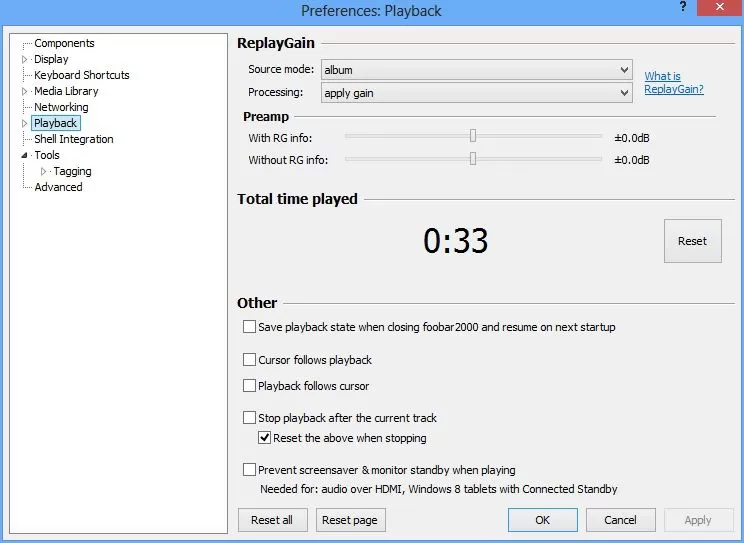This screenshot has width=744, height=543.
Task: Open Keyboard Shortcuts preferences page
Action: tap(82, 75)
